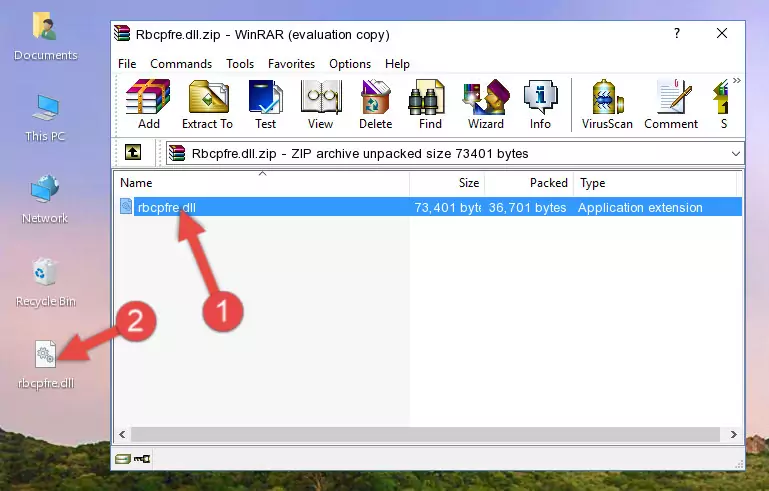Screen dimensions: 769x491
Task: Click the Test archive icon
Action: tap(265, 104)
